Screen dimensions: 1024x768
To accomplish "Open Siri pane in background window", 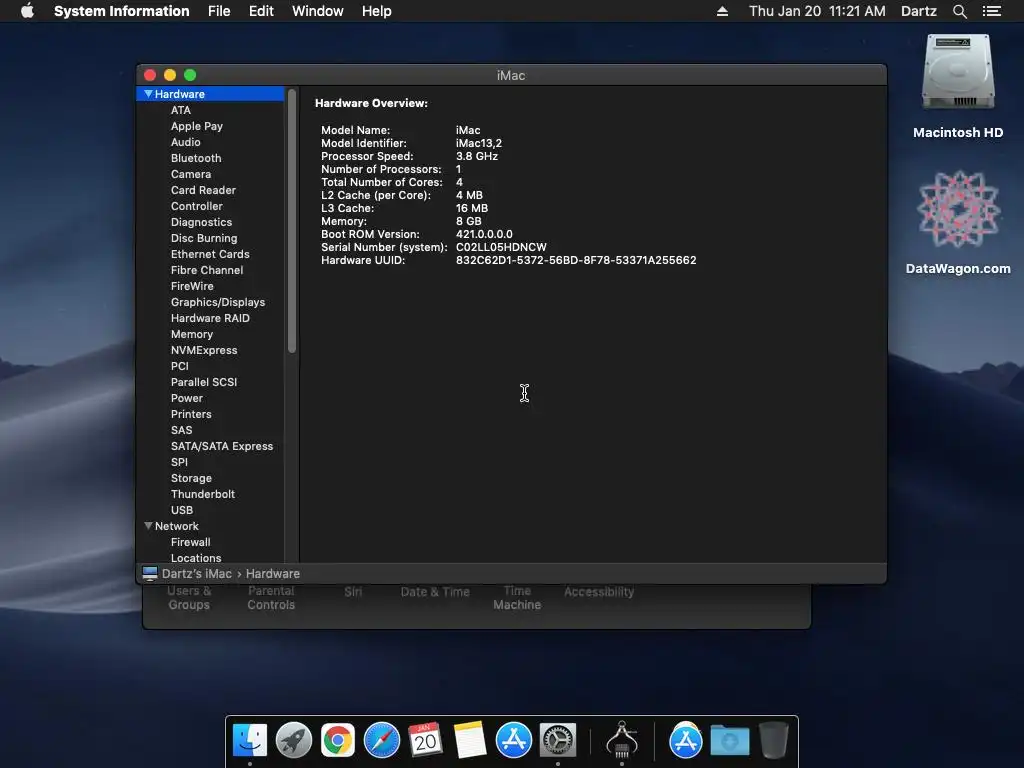I will click(353, 592).
